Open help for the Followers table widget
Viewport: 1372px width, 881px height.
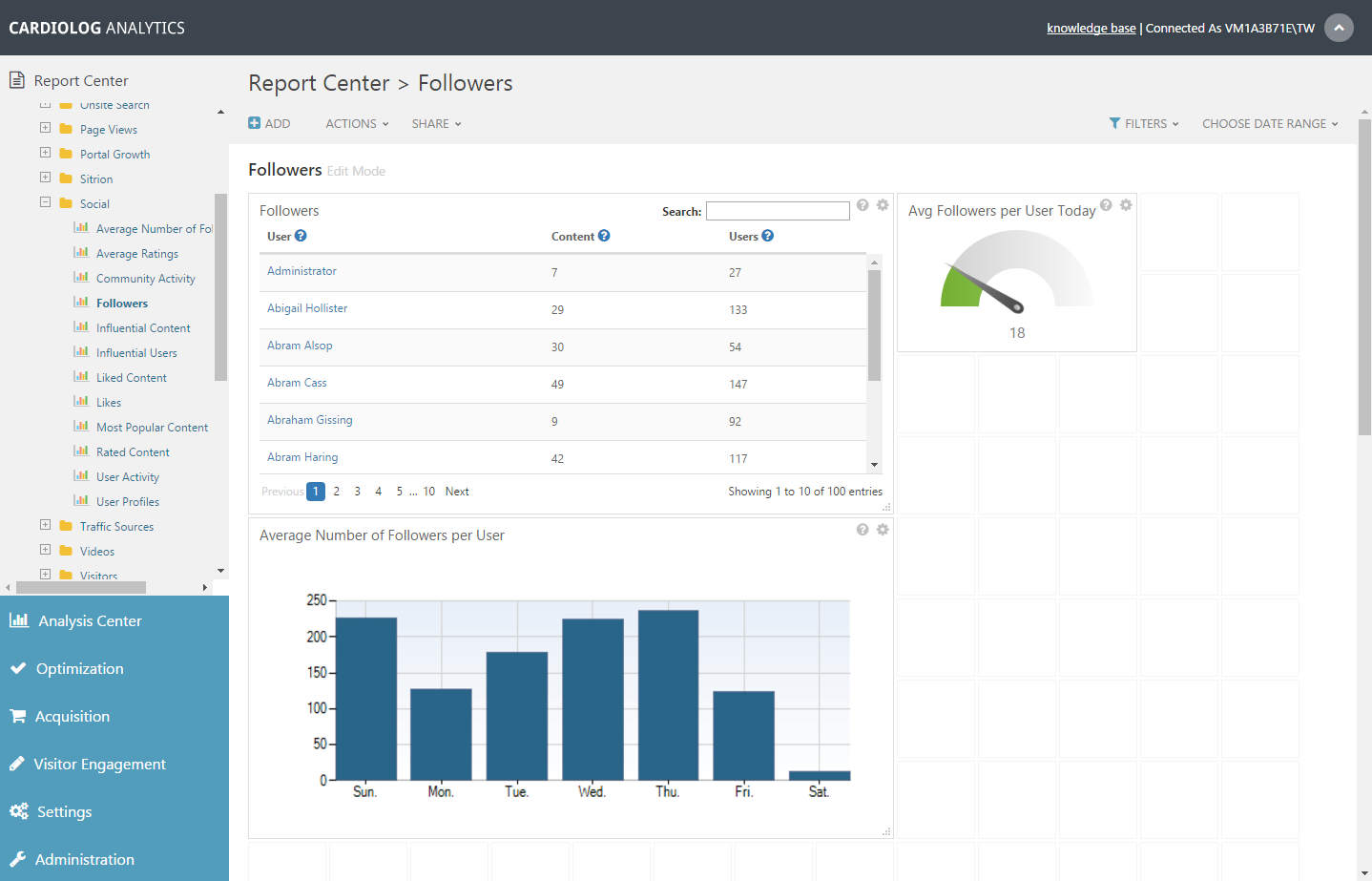pos(863,205)
